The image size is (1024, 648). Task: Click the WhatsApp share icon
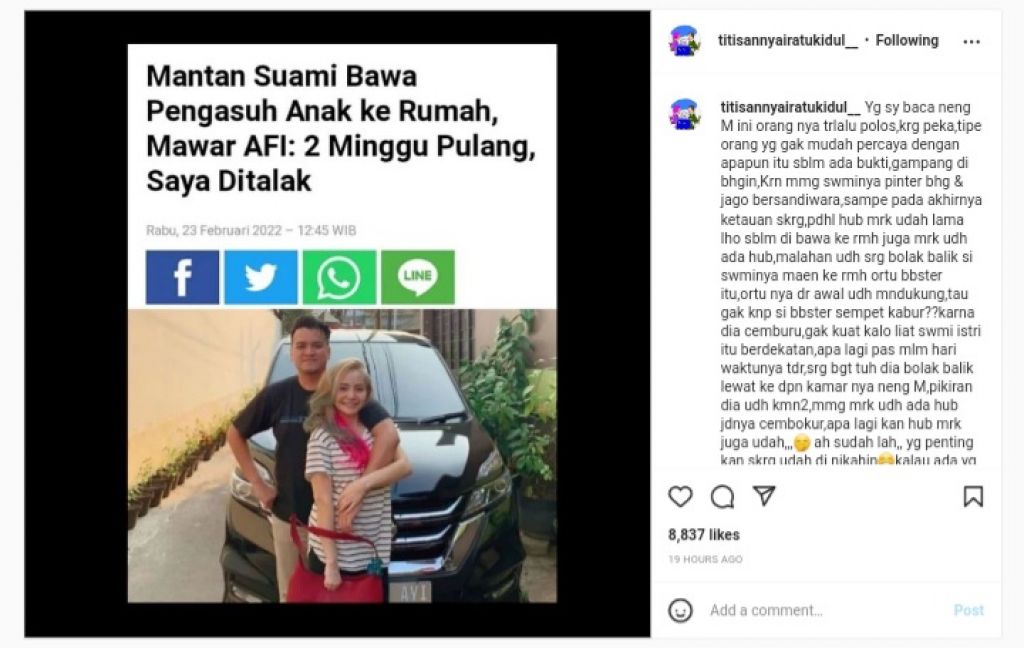pyautogui.click(x=339, y=277)
